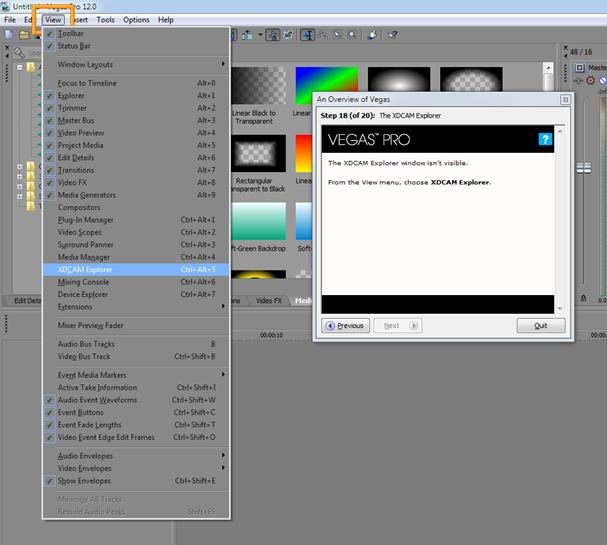Open the File menu
607x545 pixels.
[10, 20]
